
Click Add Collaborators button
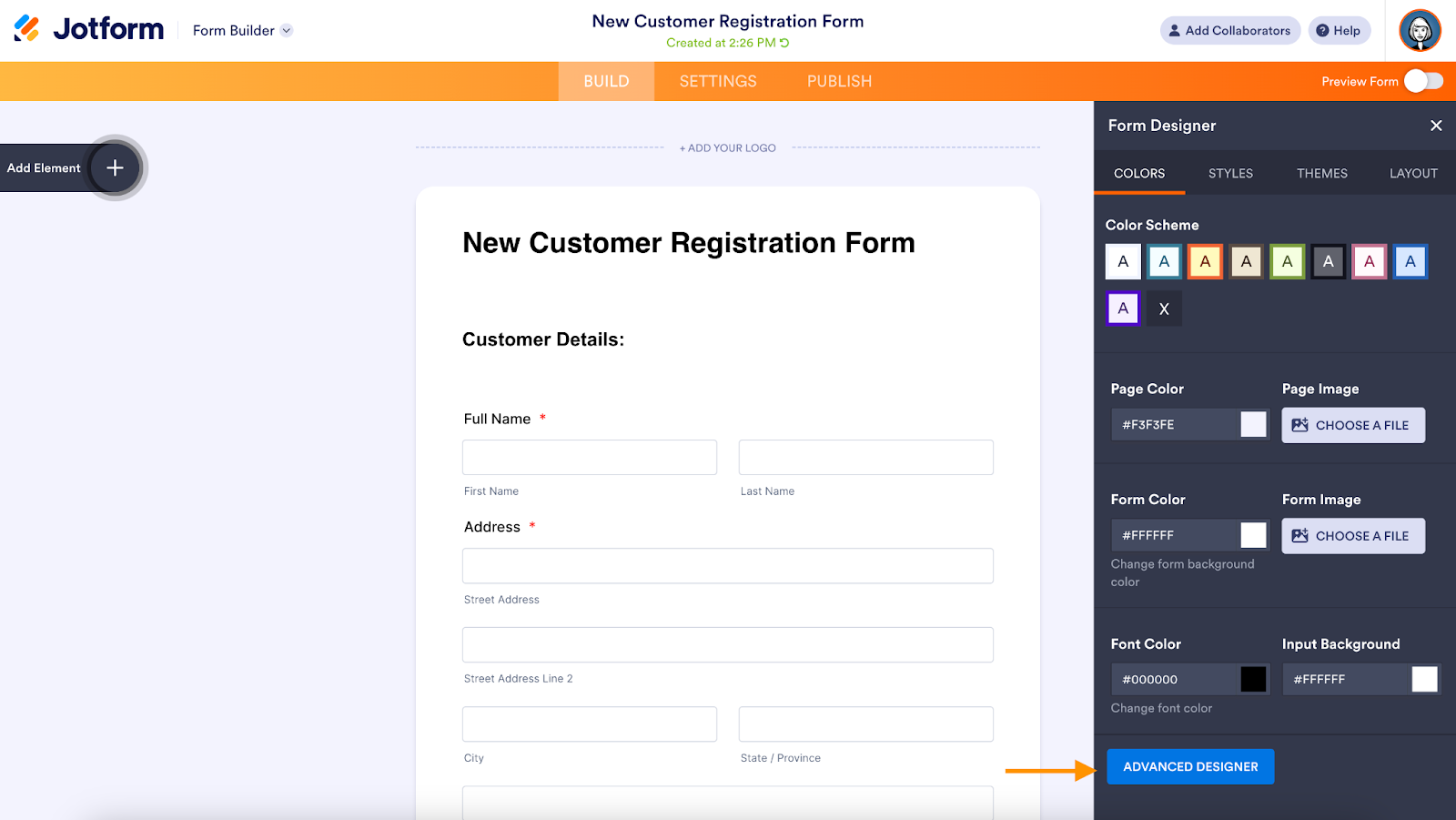click(1229, 30)
